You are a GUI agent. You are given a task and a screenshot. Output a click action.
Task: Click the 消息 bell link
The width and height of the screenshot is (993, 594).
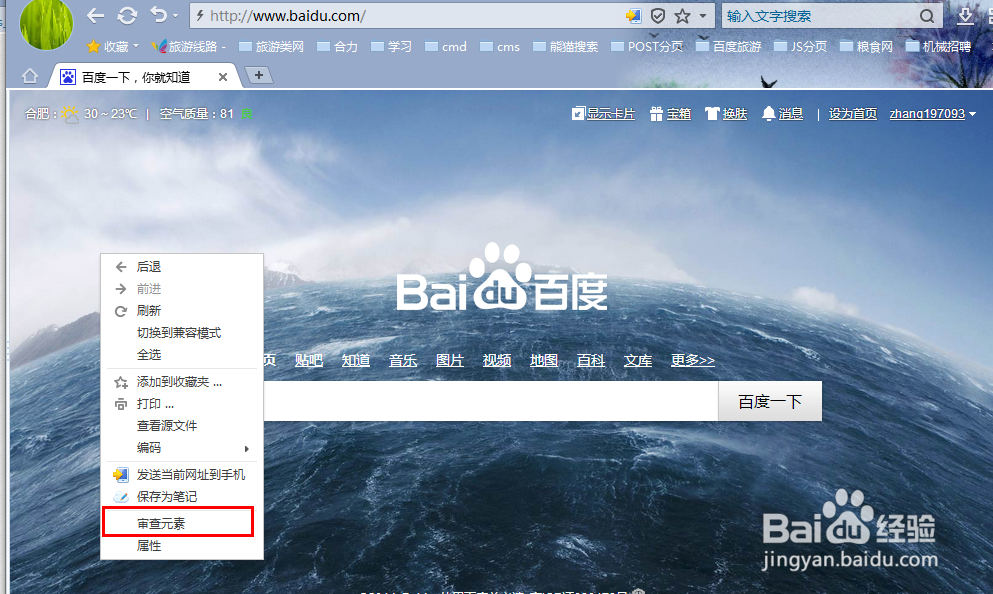click(x=783, y=114)
